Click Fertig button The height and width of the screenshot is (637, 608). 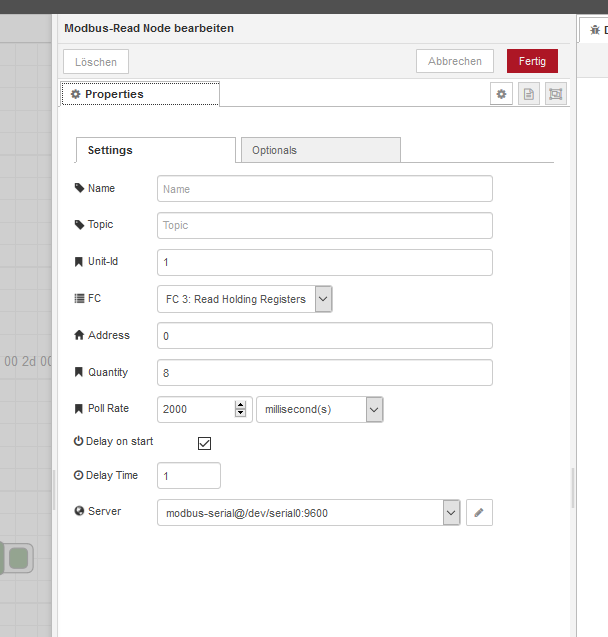pyautogui.click(x=532, y=61)
